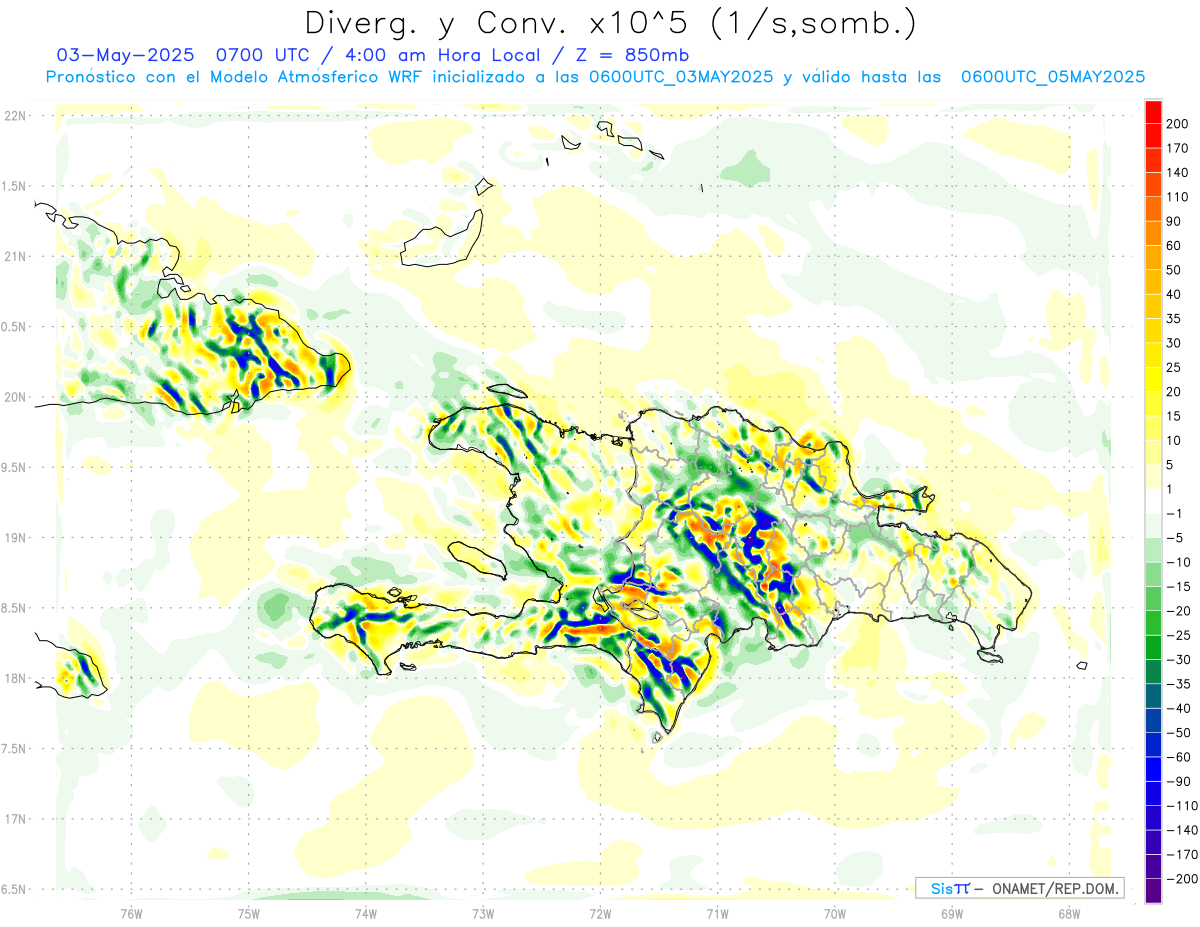Click the '-110' color bar value
The image size is (1200, 927).
1182,806
